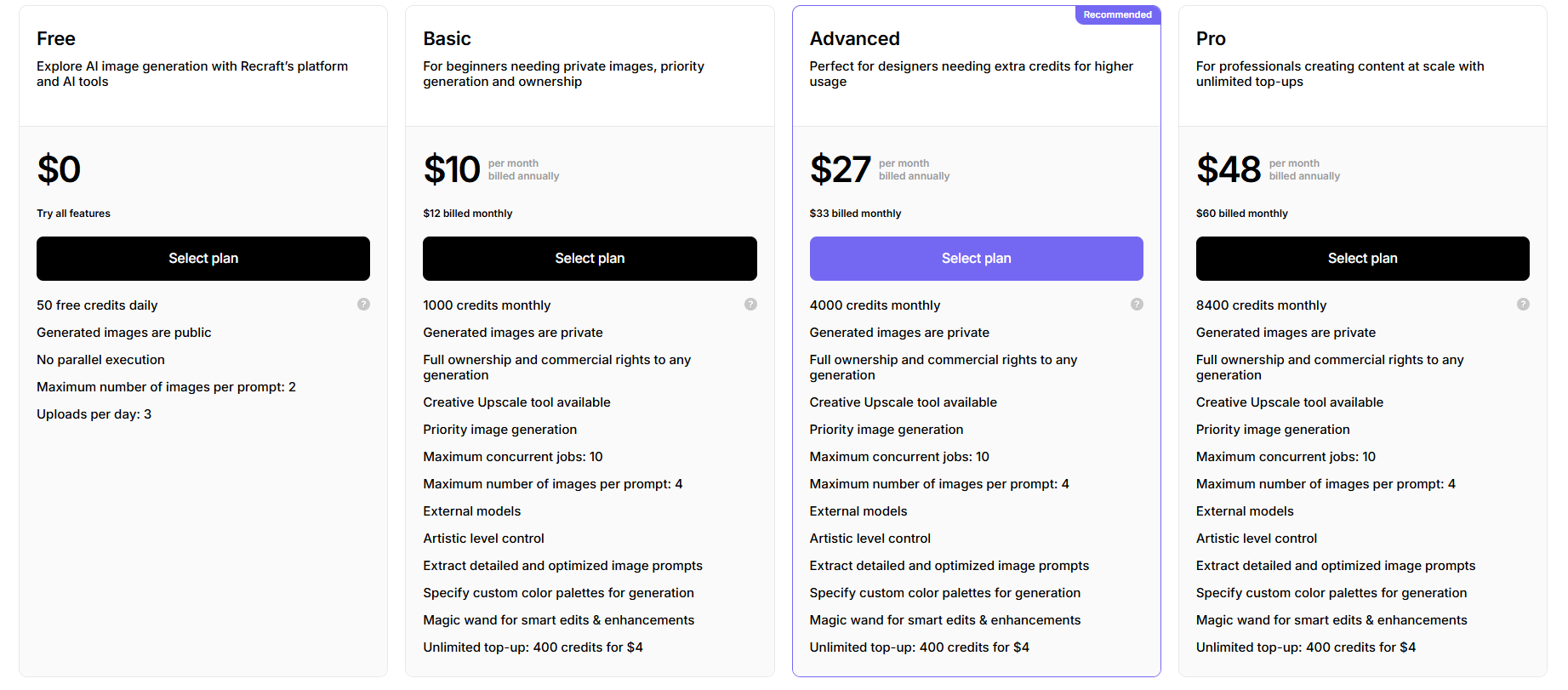Select the Basic plan button
The width and height of the screenshot is (1568, 690).
point(590,259)
